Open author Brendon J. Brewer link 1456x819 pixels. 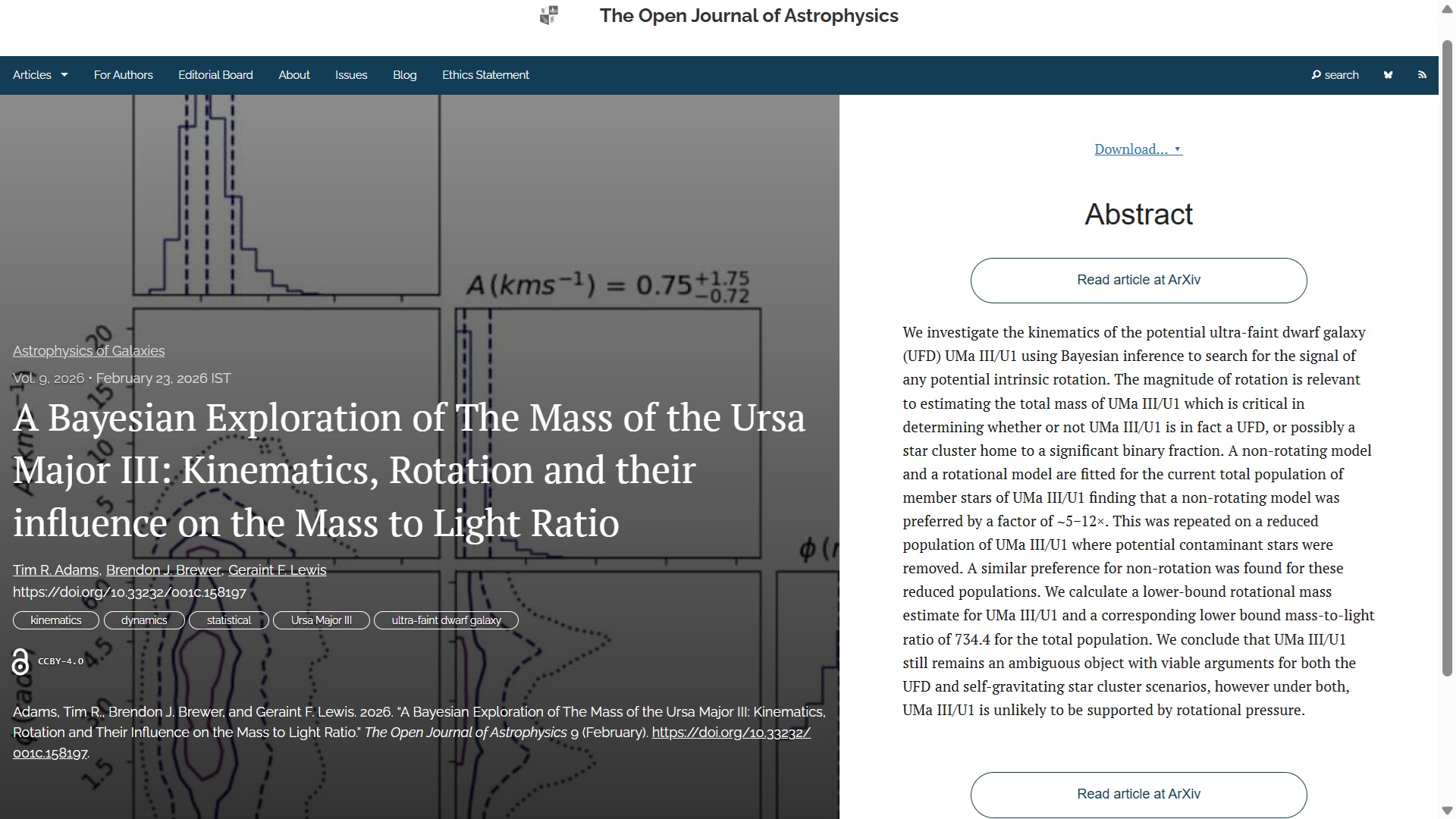(163, 570)
